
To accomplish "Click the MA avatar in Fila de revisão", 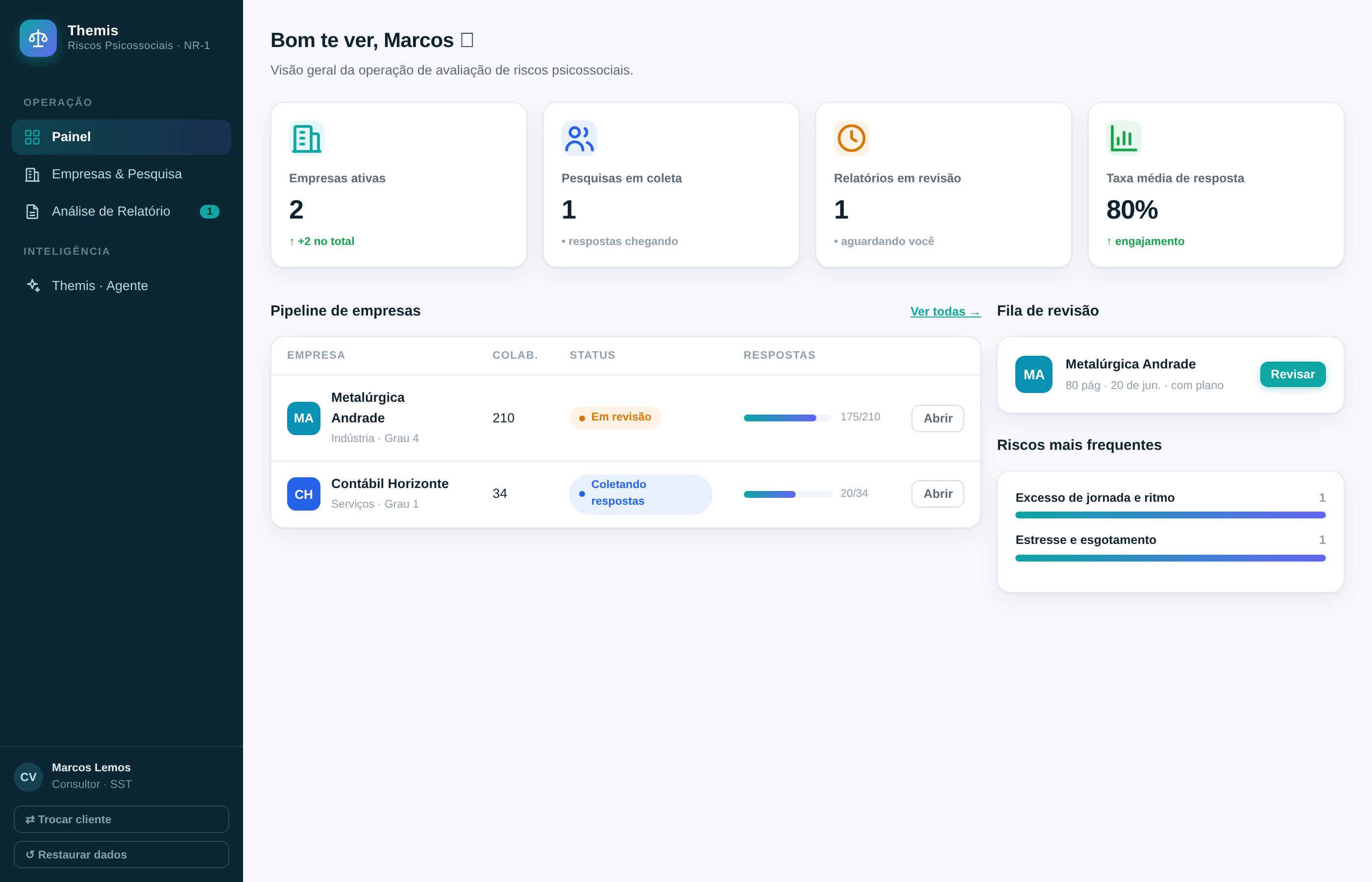I will coord(1033,374).
